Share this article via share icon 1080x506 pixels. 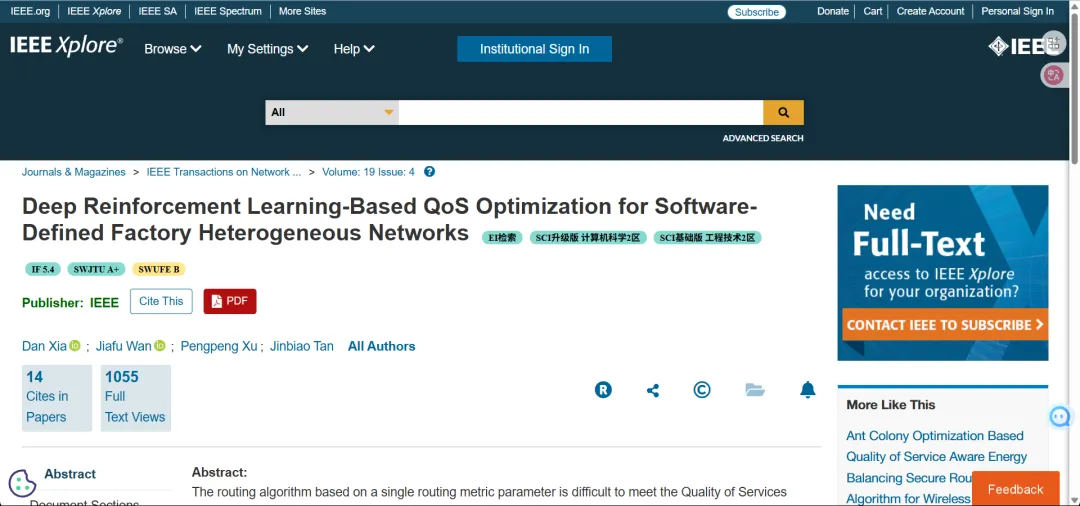[653, 390]
